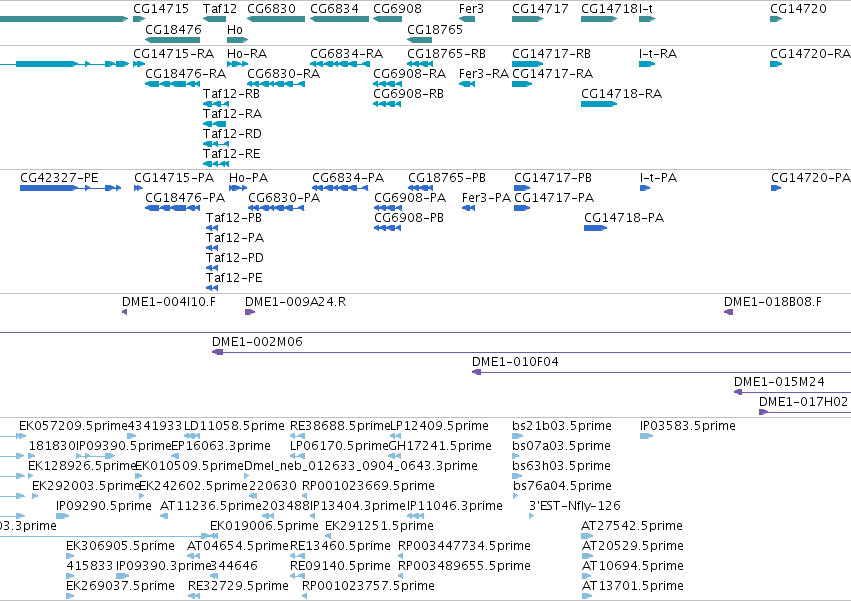
Task: Select the Fer3 gene label
Action: 471,9
